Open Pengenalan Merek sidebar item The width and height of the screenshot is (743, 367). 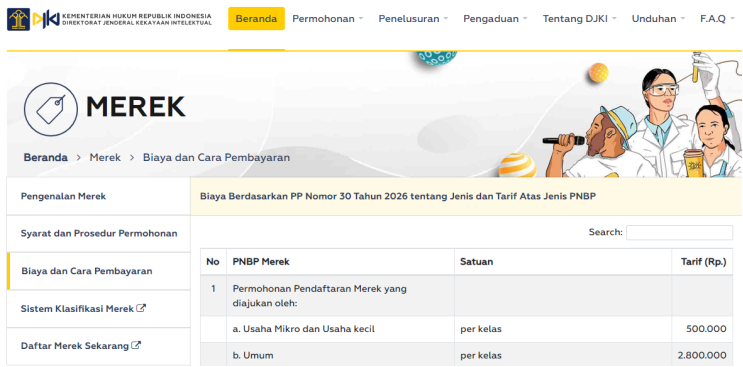(99, 196)
